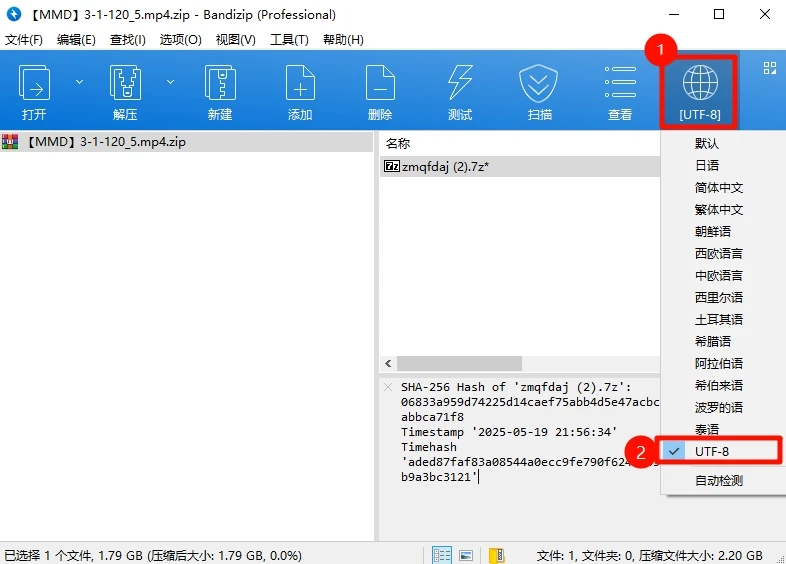The width and height of the screenshot is (786, 564).
Task: Select 西里尔语 code page option
Action: click(723, 298)
